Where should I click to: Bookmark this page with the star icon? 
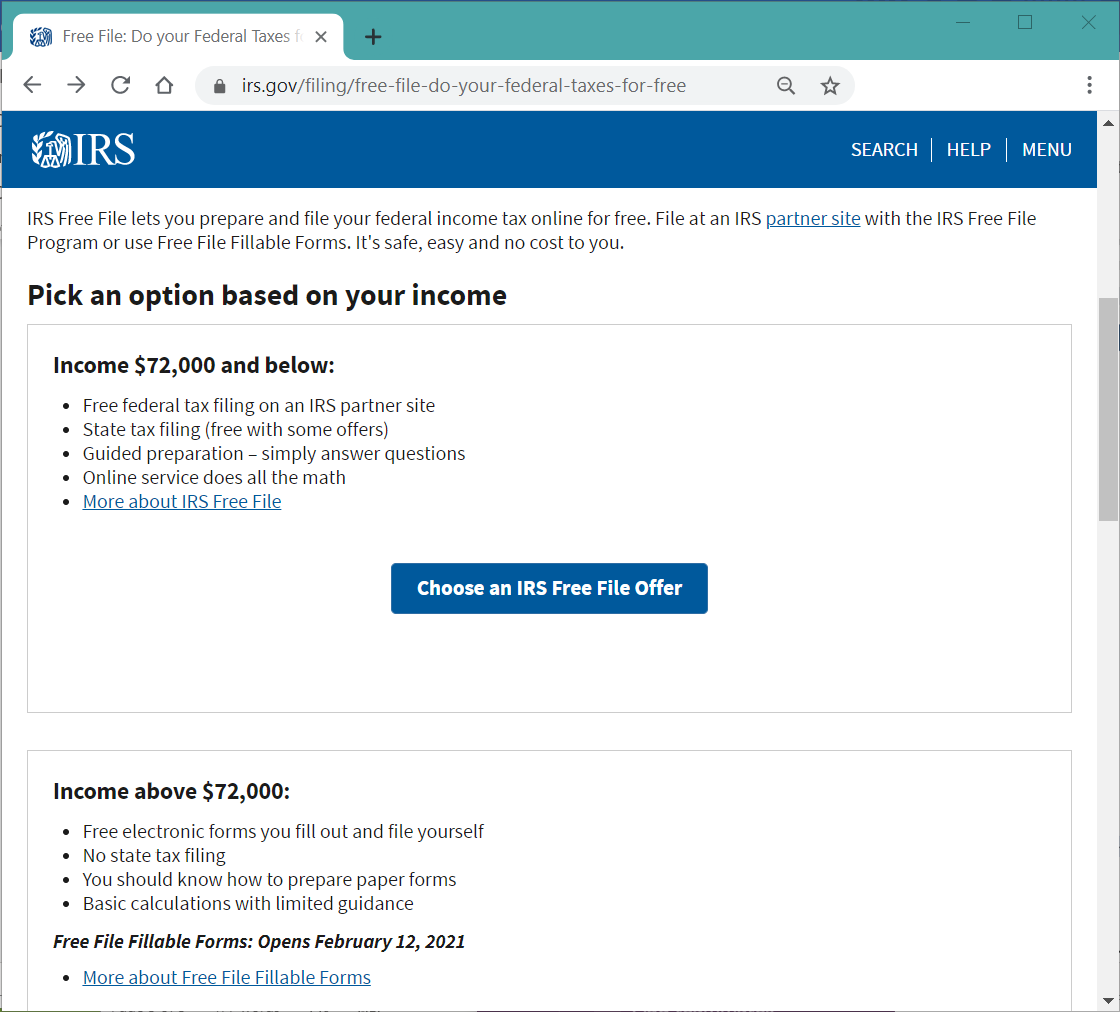tap(830, 86)
